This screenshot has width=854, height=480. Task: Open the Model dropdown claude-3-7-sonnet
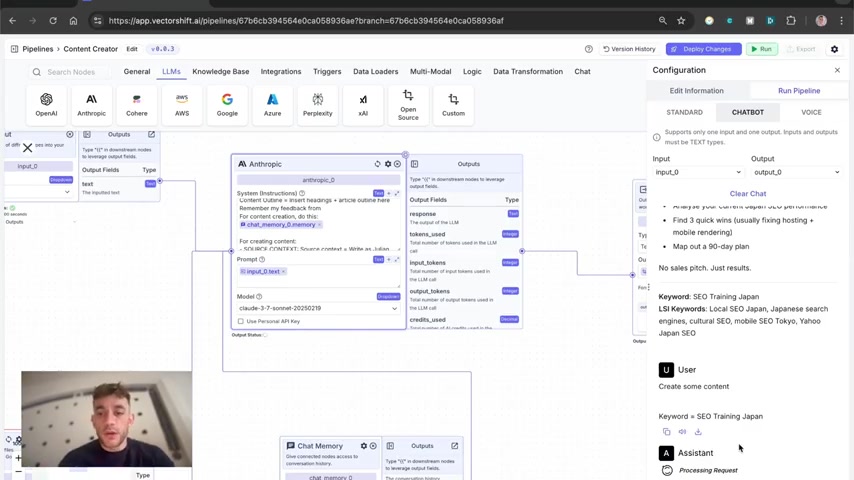[319, 308]
